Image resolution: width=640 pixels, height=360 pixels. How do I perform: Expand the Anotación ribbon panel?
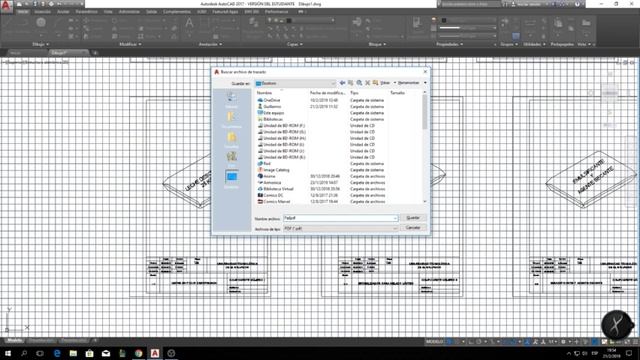pos(210,44)
